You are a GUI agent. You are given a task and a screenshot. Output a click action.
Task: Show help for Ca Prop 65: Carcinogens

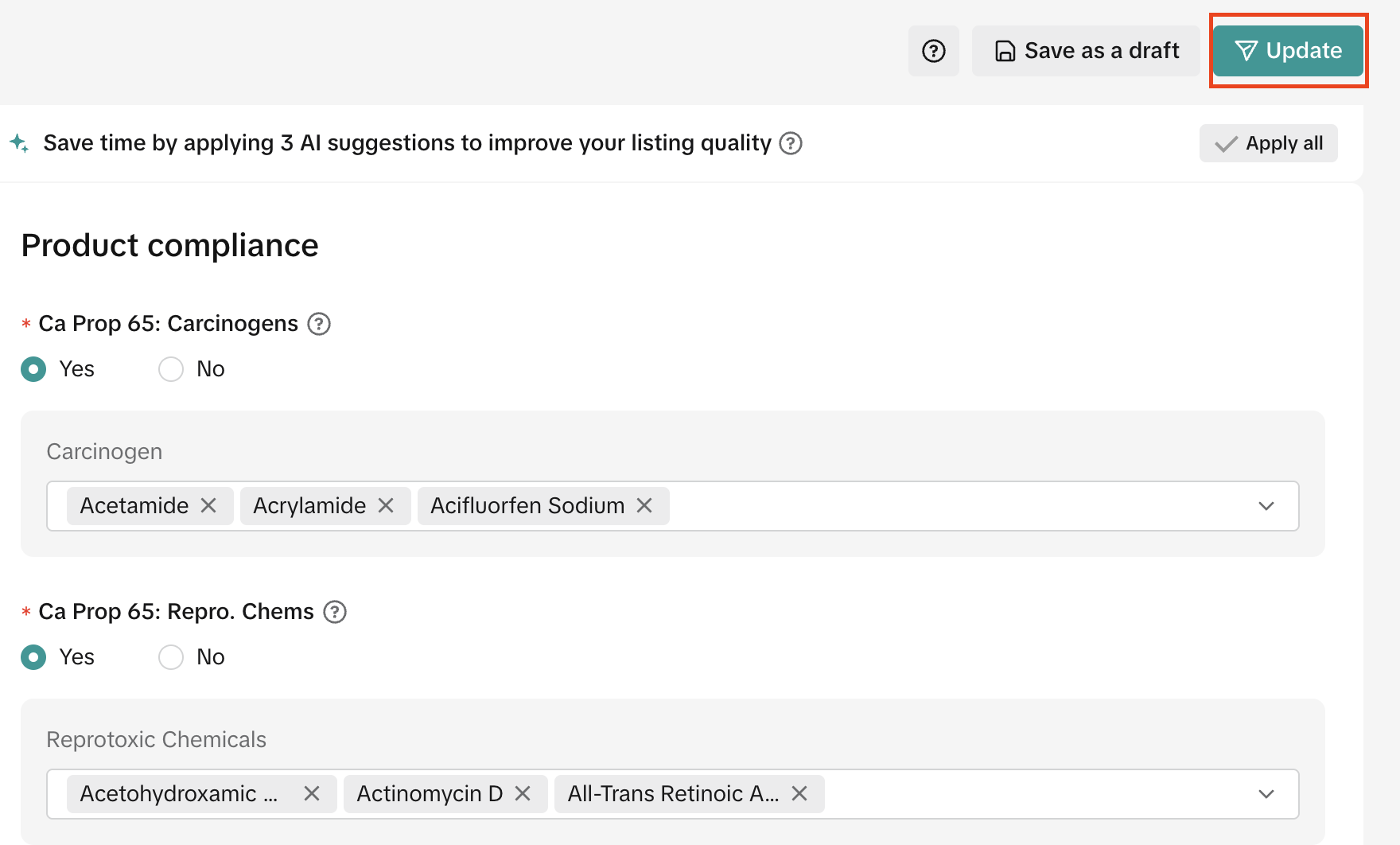[x=319, y=324]
